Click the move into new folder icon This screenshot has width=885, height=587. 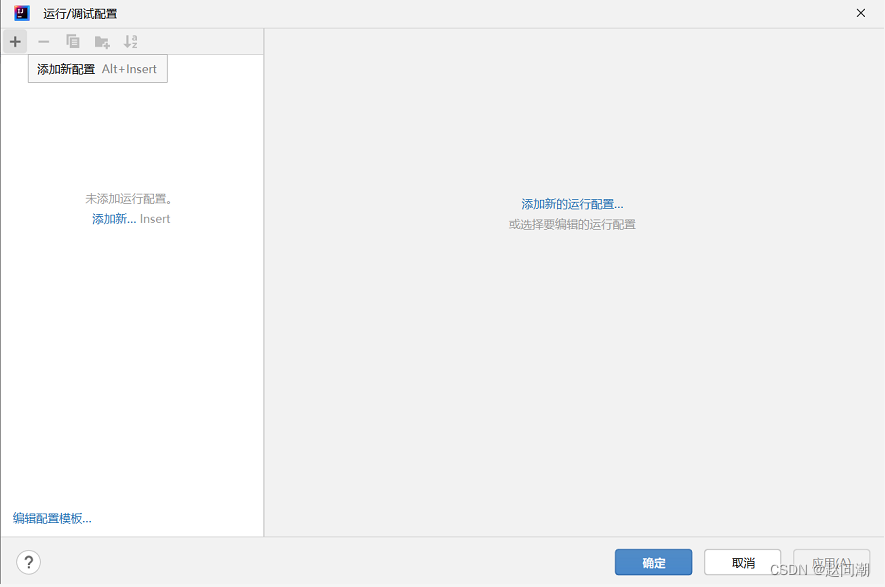coord(101,41)
